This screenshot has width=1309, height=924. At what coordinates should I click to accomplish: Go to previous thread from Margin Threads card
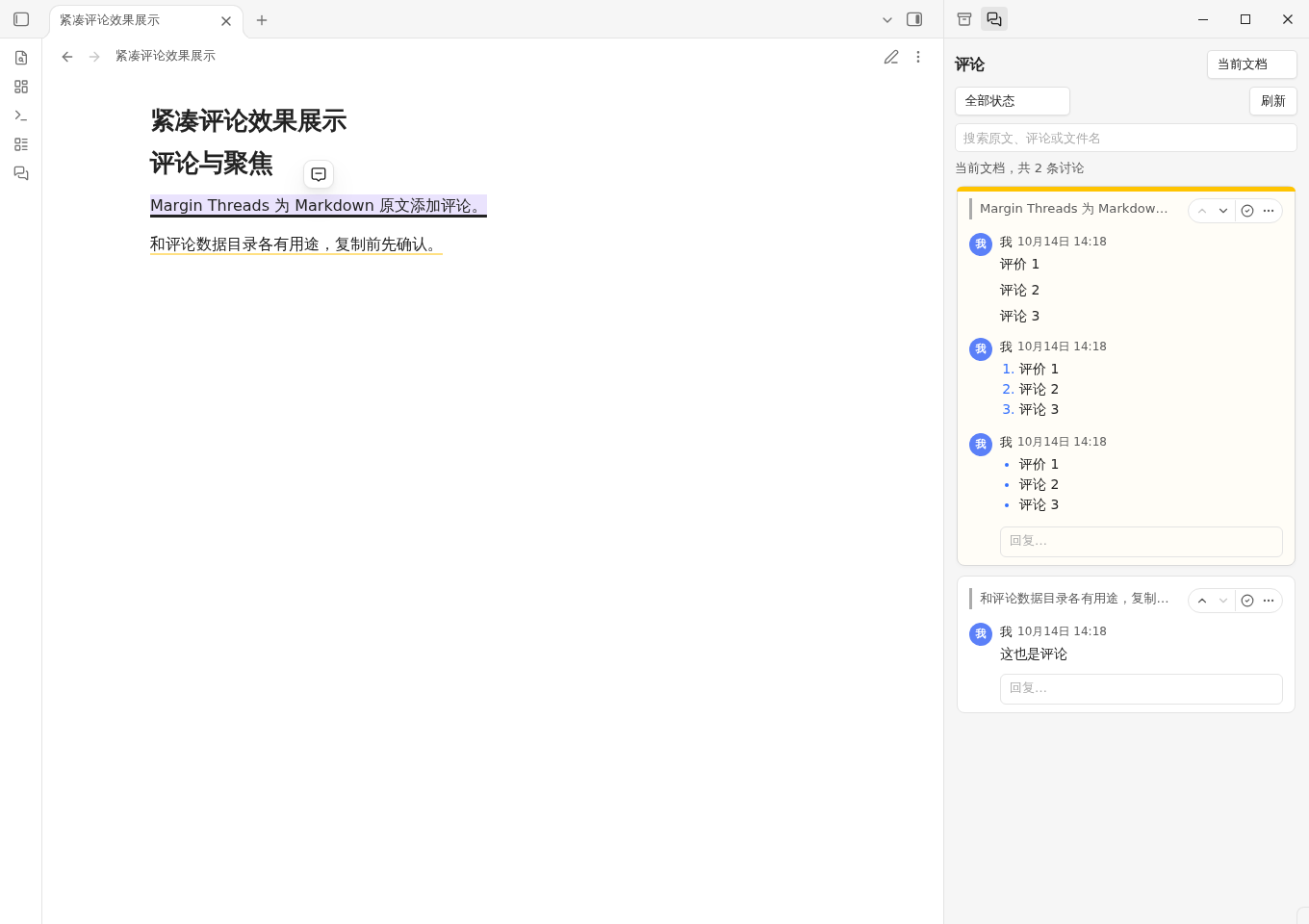(1202, 211)
